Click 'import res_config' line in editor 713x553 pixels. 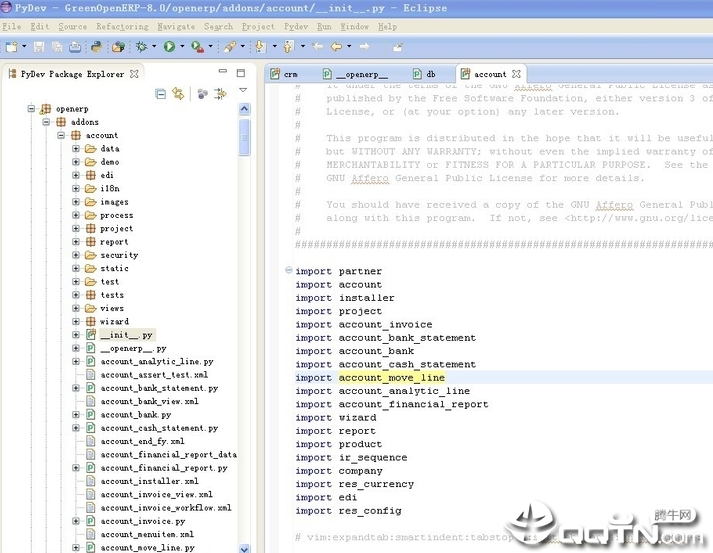(348, 511)
